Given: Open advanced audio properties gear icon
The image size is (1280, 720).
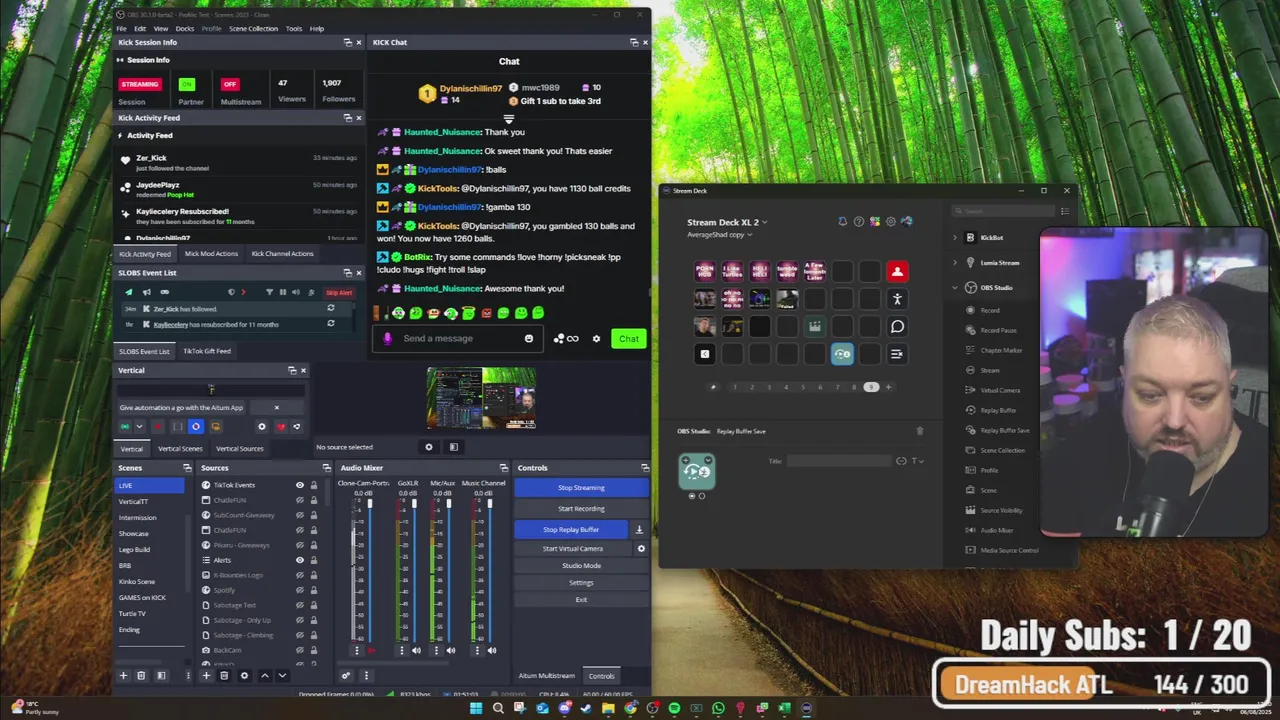Looking at the screenshot, I should pyautogui.click(x=346, y=676).
